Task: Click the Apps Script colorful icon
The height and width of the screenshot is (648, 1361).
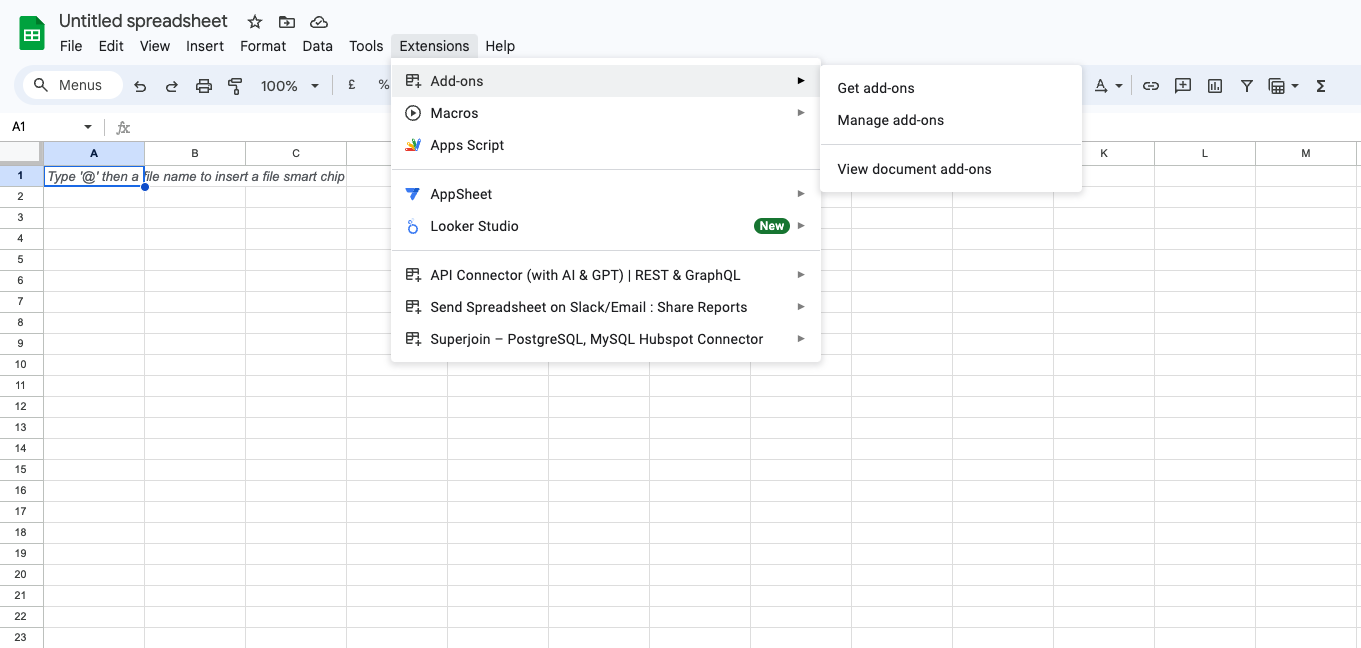Action: click(x=413, y=145)
